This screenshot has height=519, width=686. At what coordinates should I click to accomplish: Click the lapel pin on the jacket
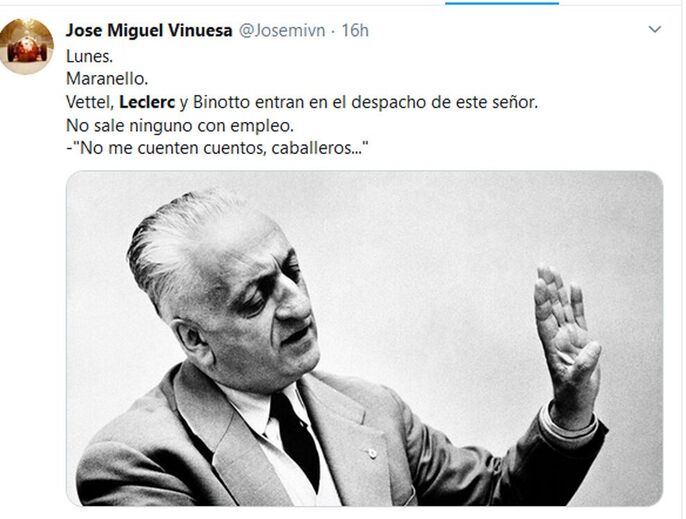372,453
